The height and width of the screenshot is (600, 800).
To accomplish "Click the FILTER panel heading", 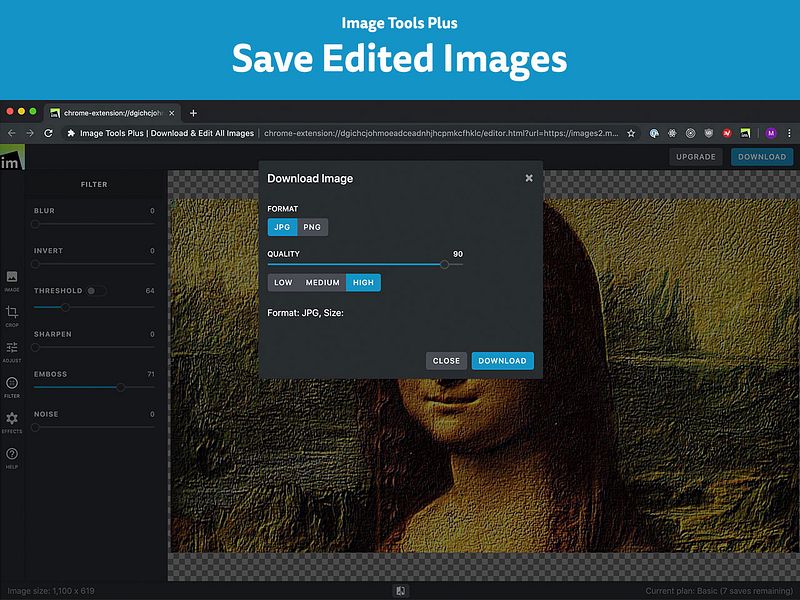I will coord(94,184).
